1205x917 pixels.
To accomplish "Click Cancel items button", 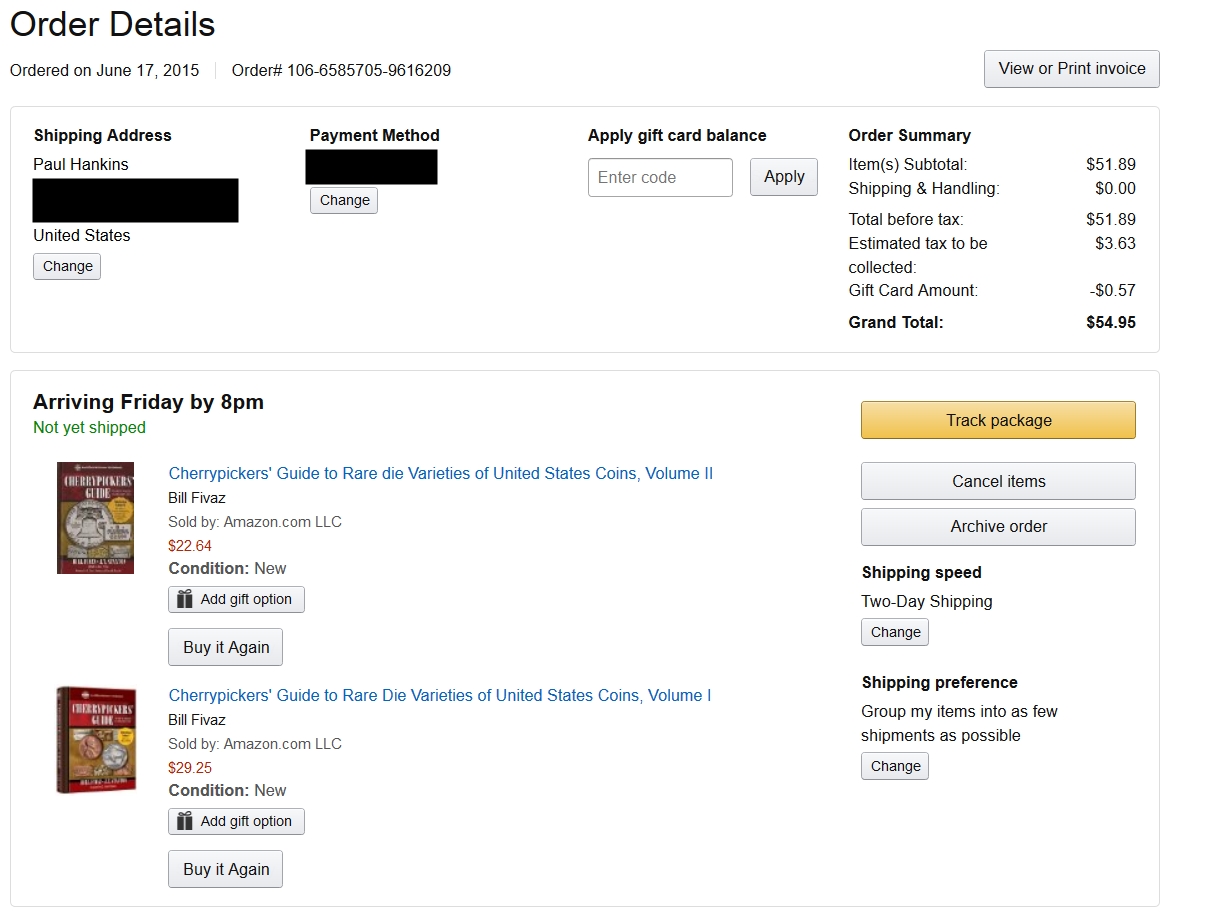I will (x=997, y=481).
